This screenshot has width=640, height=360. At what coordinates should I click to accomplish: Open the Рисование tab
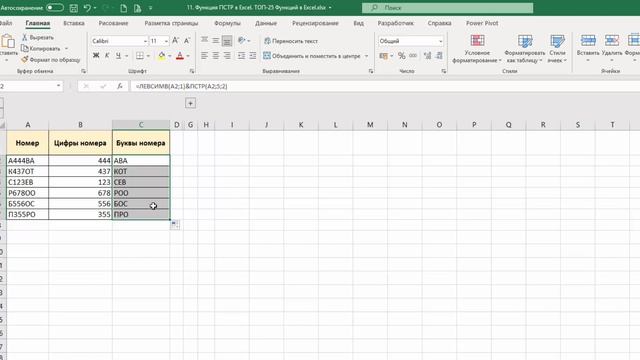click(113, 23)
